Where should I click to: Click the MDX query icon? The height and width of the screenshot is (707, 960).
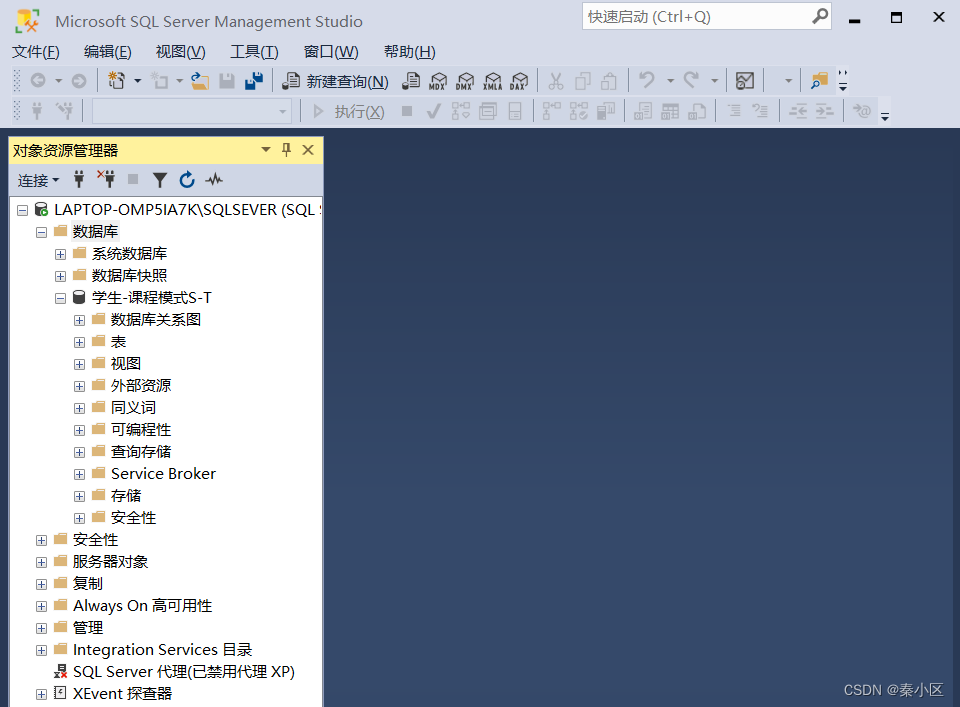pyautogui.click(x=438, y=81)
